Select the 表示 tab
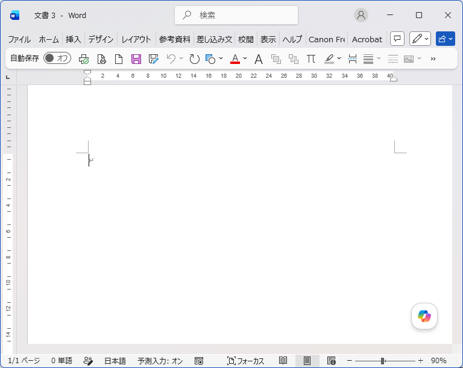The width and height of the screenshot is (463, 368). pyautogui.click(x=268, y=40)
